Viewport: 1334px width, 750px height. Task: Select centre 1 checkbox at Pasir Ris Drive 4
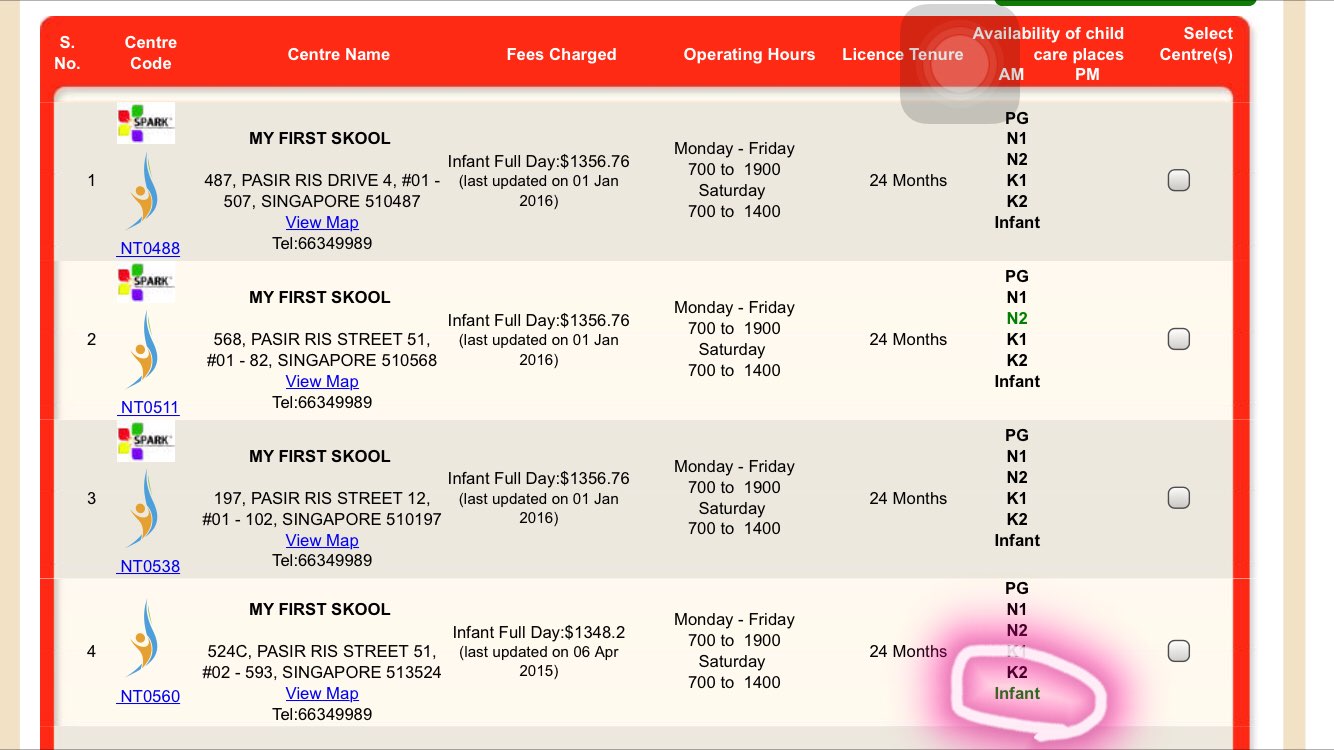(x=1179, y=180)
